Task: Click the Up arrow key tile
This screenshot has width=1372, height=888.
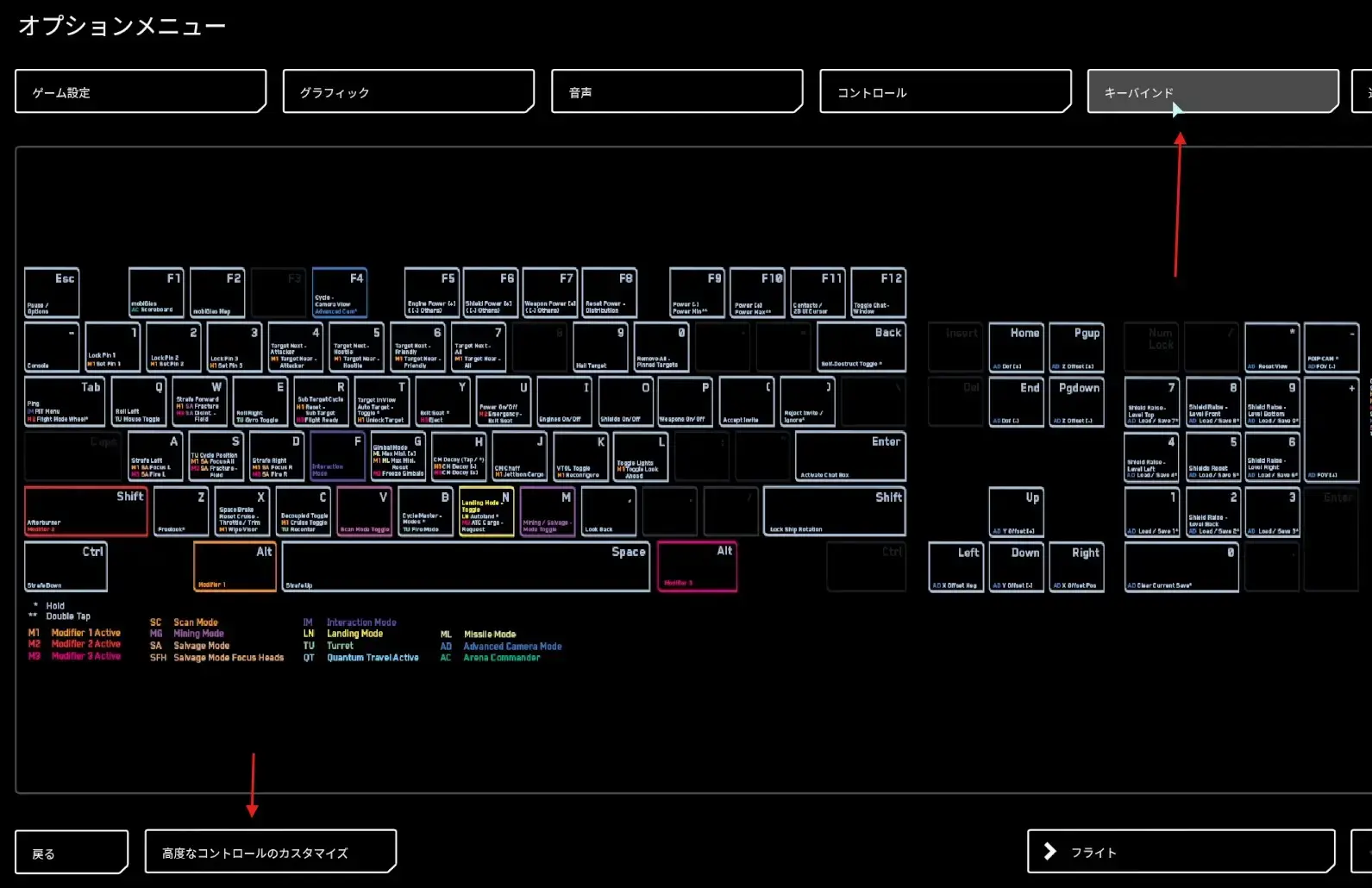Action: click(1016, 512)
